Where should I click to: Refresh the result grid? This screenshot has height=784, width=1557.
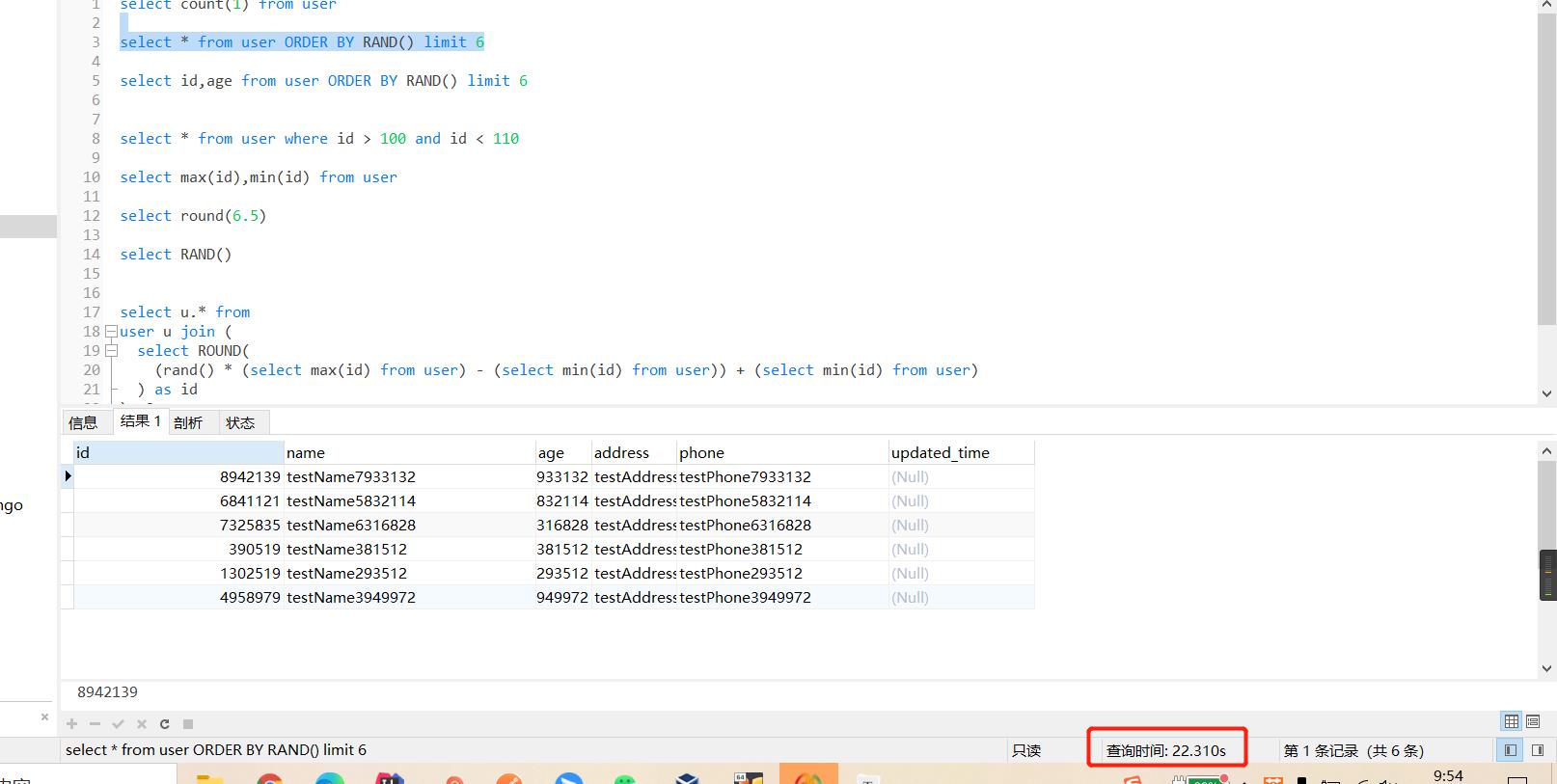click(165, 723)
